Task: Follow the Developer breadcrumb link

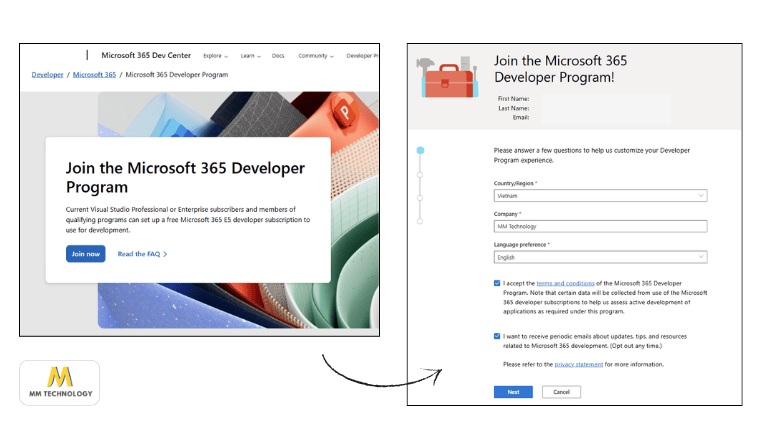Action: pyautogui.click(x=48, y=75)
